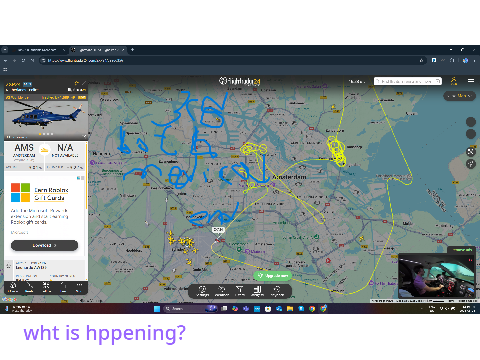Open the Flightradar24 hamburger menu
The width and height of the screenshot is (480, 360).
471,81
